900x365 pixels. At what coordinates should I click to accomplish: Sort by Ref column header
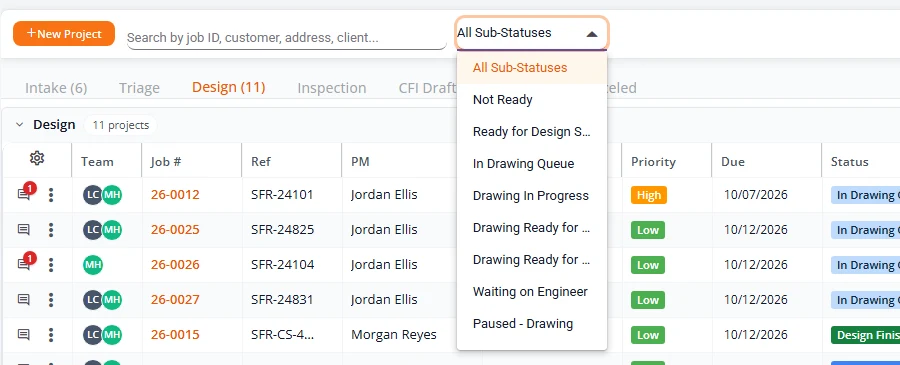[x=261, y=162]
